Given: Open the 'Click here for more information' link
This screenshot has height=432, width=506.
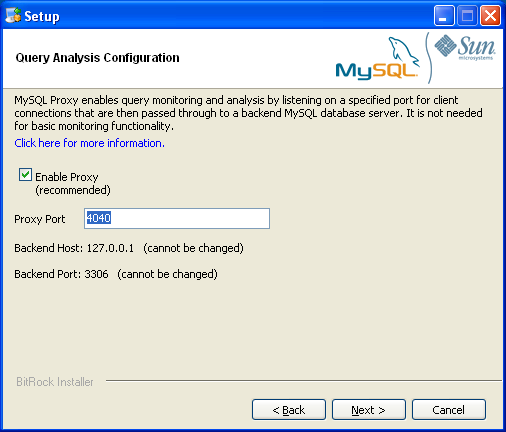Looking at the screenshot, I should click(x=89, y=143).
